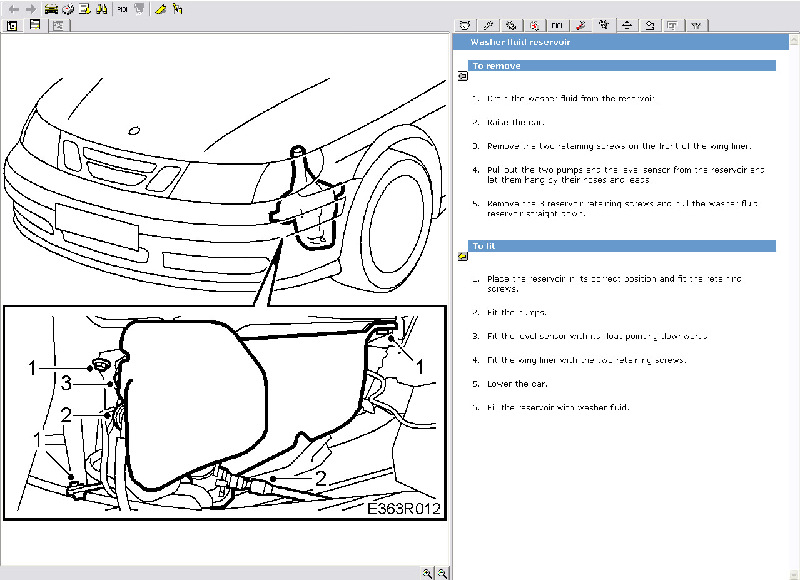The width and height of the screenshot is (800, 580).
Task: Switch to the red screwdriver tab
Action: coord(580,26)
